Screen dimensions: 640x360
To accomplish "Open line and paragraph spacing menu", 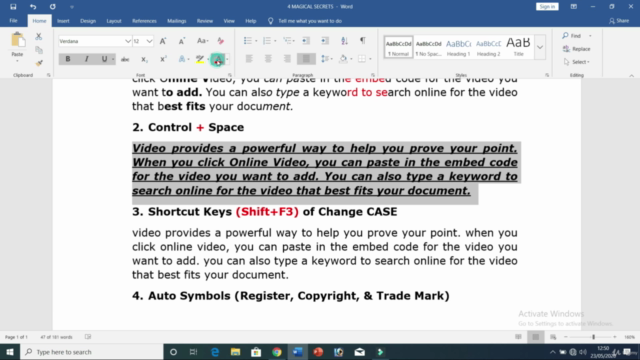I will [x=326, y=59].
